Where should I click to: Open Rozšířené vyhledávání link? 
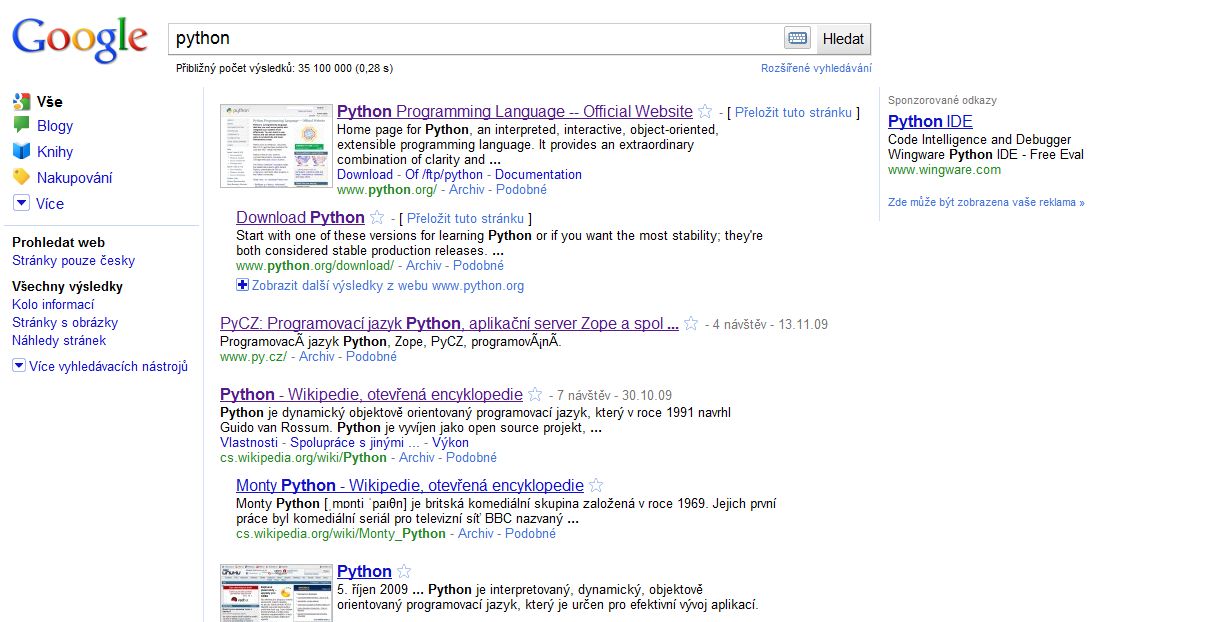tap(816, 68)
